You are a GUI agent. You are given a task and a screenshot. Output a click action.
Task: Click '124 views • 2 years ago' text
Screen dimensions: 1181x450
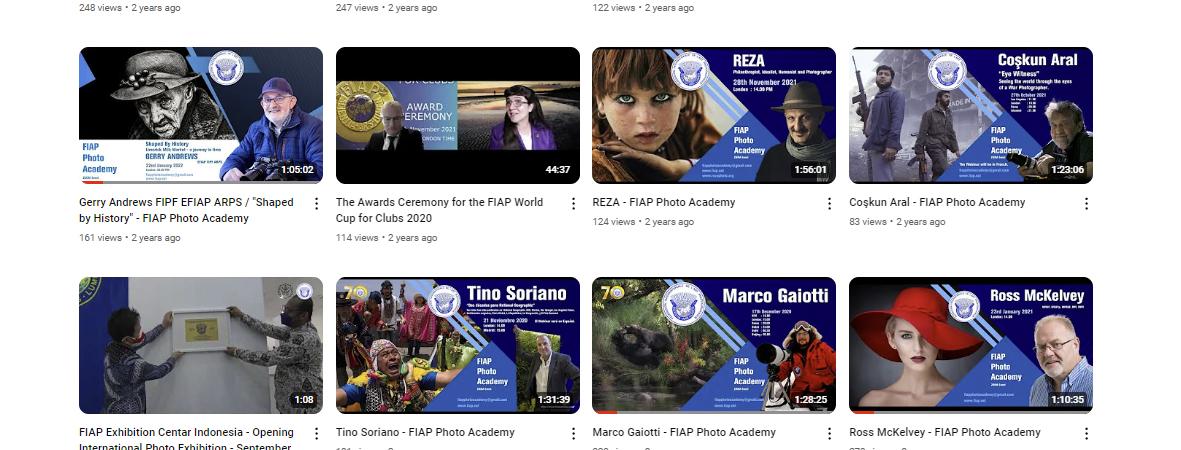point(643,222)
